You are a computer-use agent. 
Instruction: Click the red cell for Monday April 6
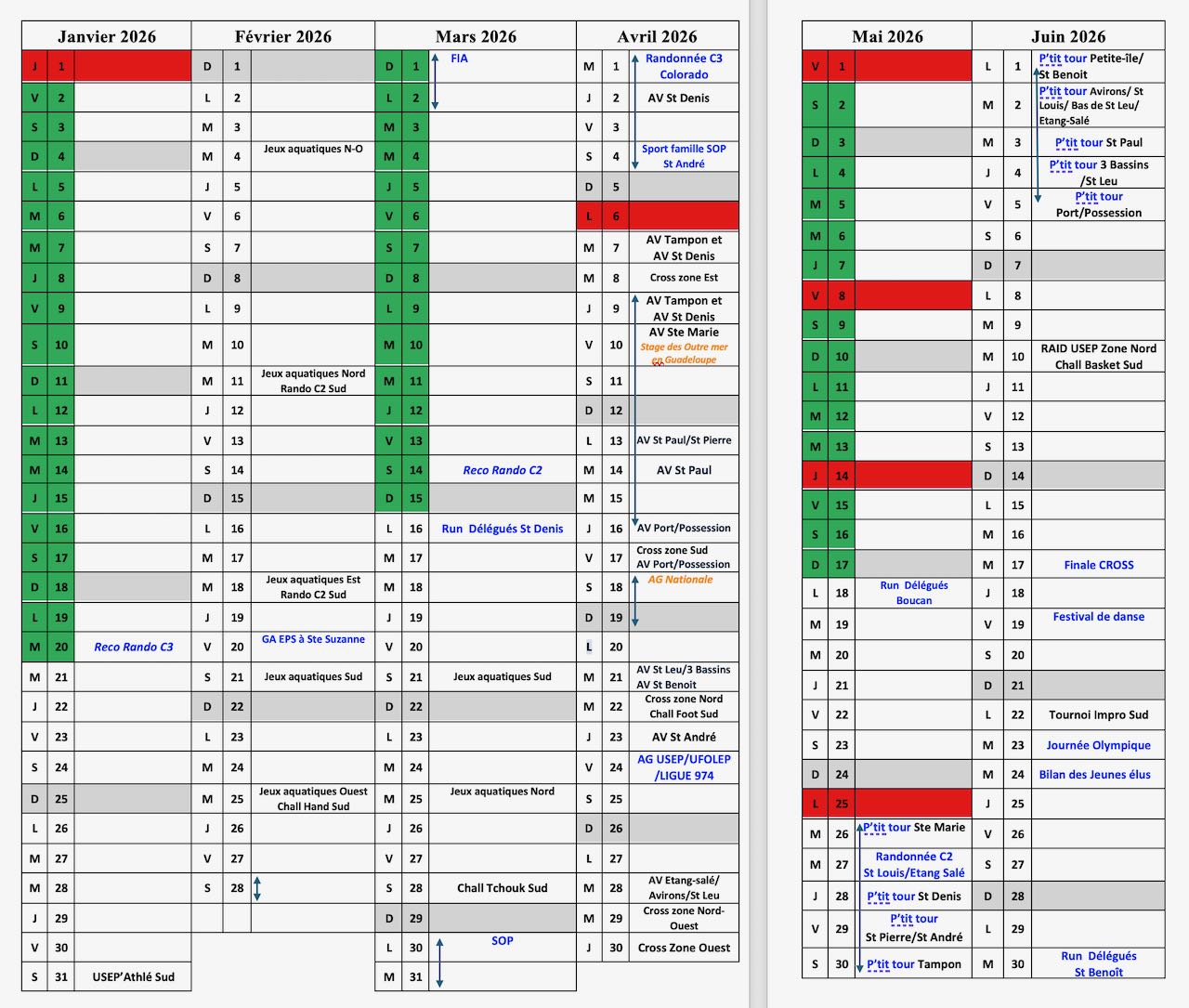(x=683, y=216)
